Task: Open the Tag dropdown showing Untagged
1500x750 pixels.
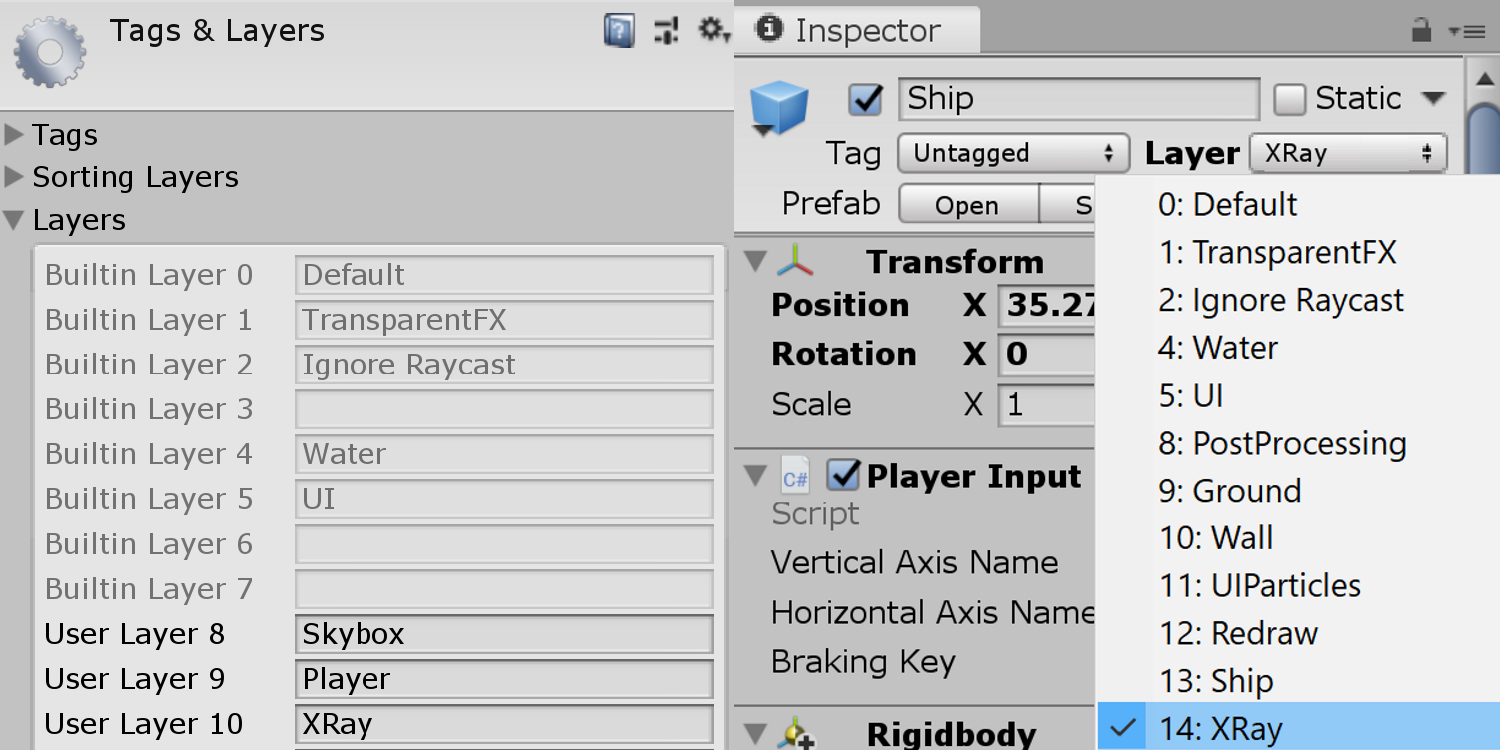Action: click(x=1013, y=154)
